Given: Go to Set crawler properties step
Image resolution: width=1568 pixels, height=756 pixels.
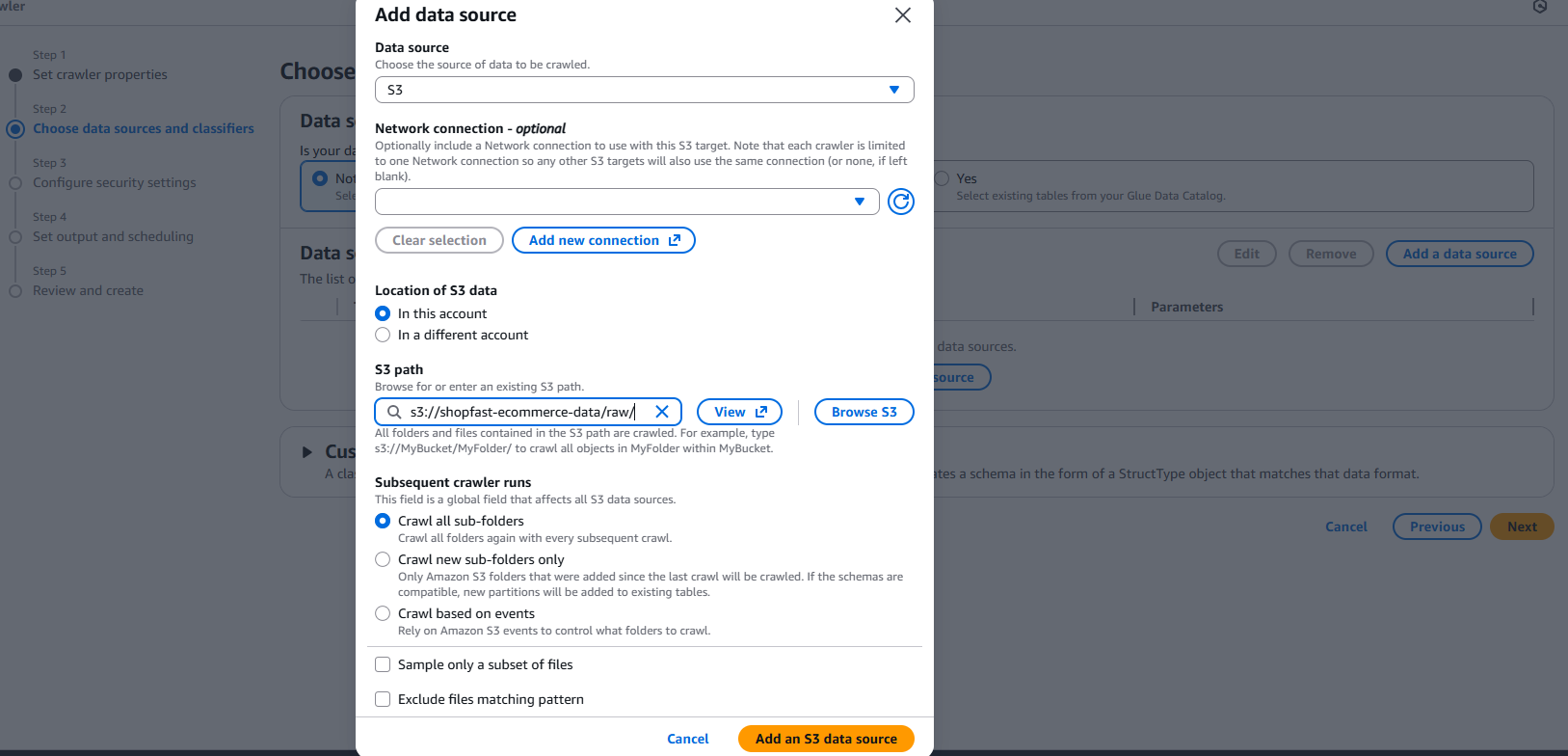Looking at the screenshot, I should click(99, 74).
